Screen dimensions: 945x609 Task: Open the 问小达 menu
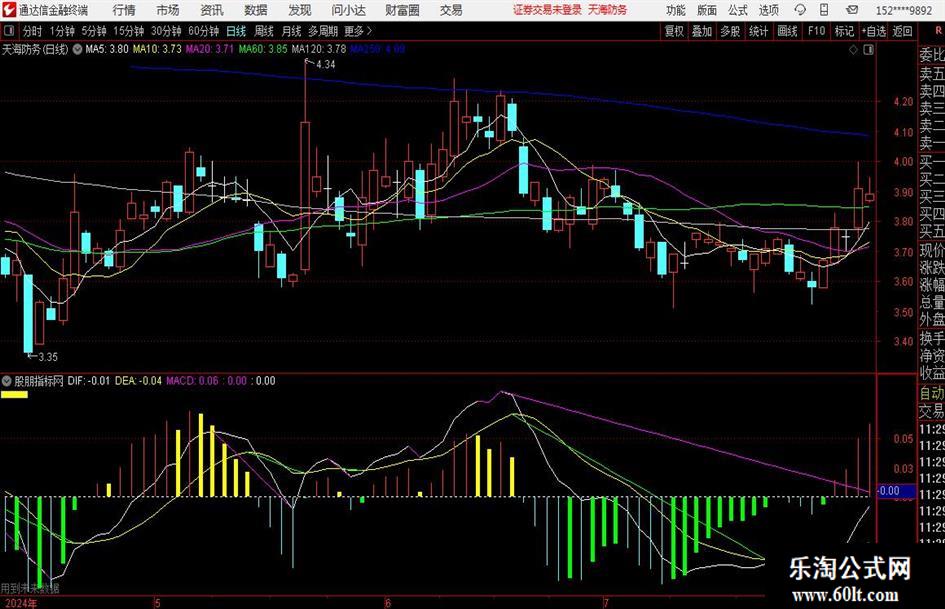(348, 10)
